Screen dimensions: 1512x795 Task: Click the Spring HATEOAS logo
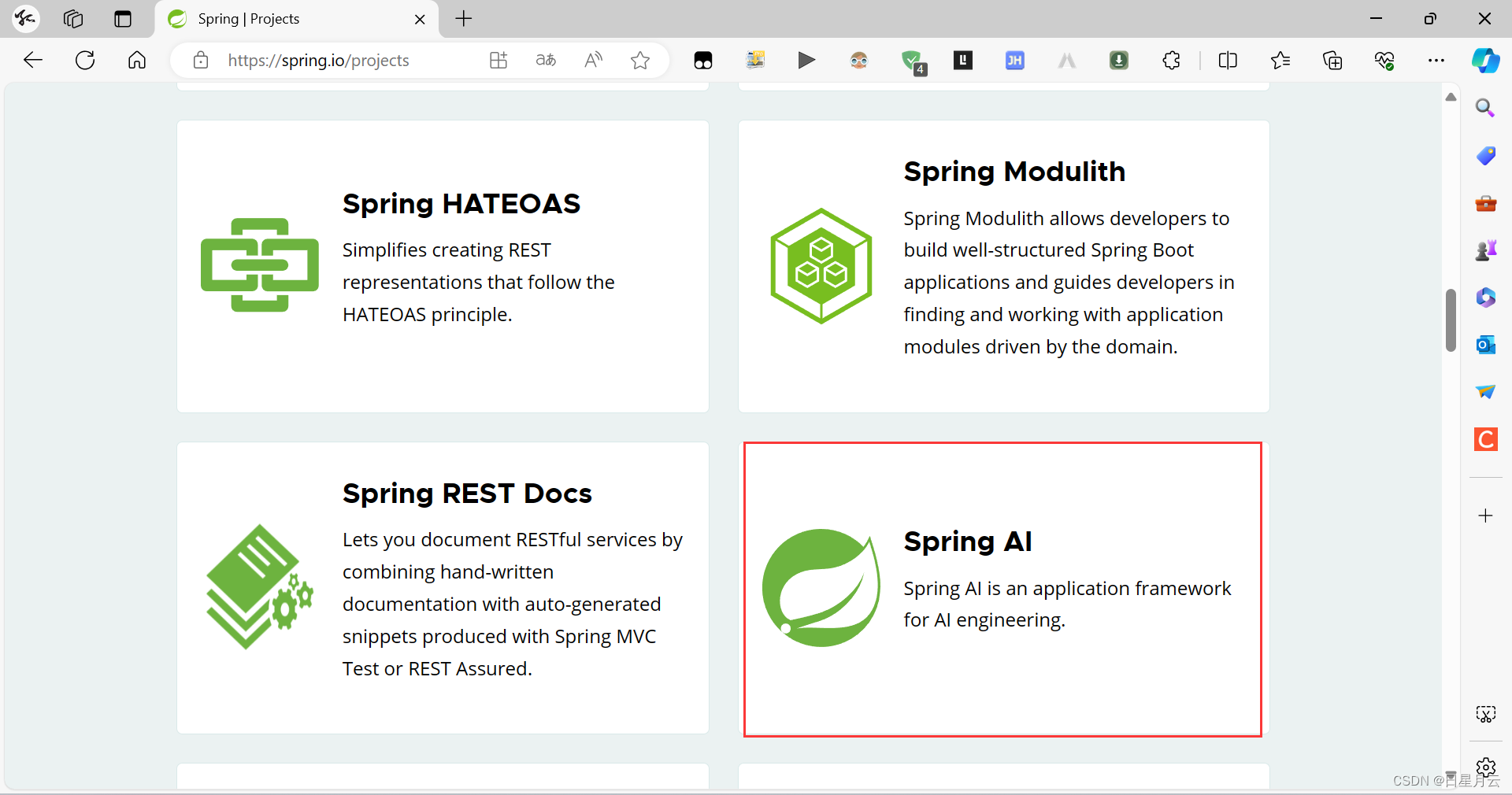(x=260, y=265)
